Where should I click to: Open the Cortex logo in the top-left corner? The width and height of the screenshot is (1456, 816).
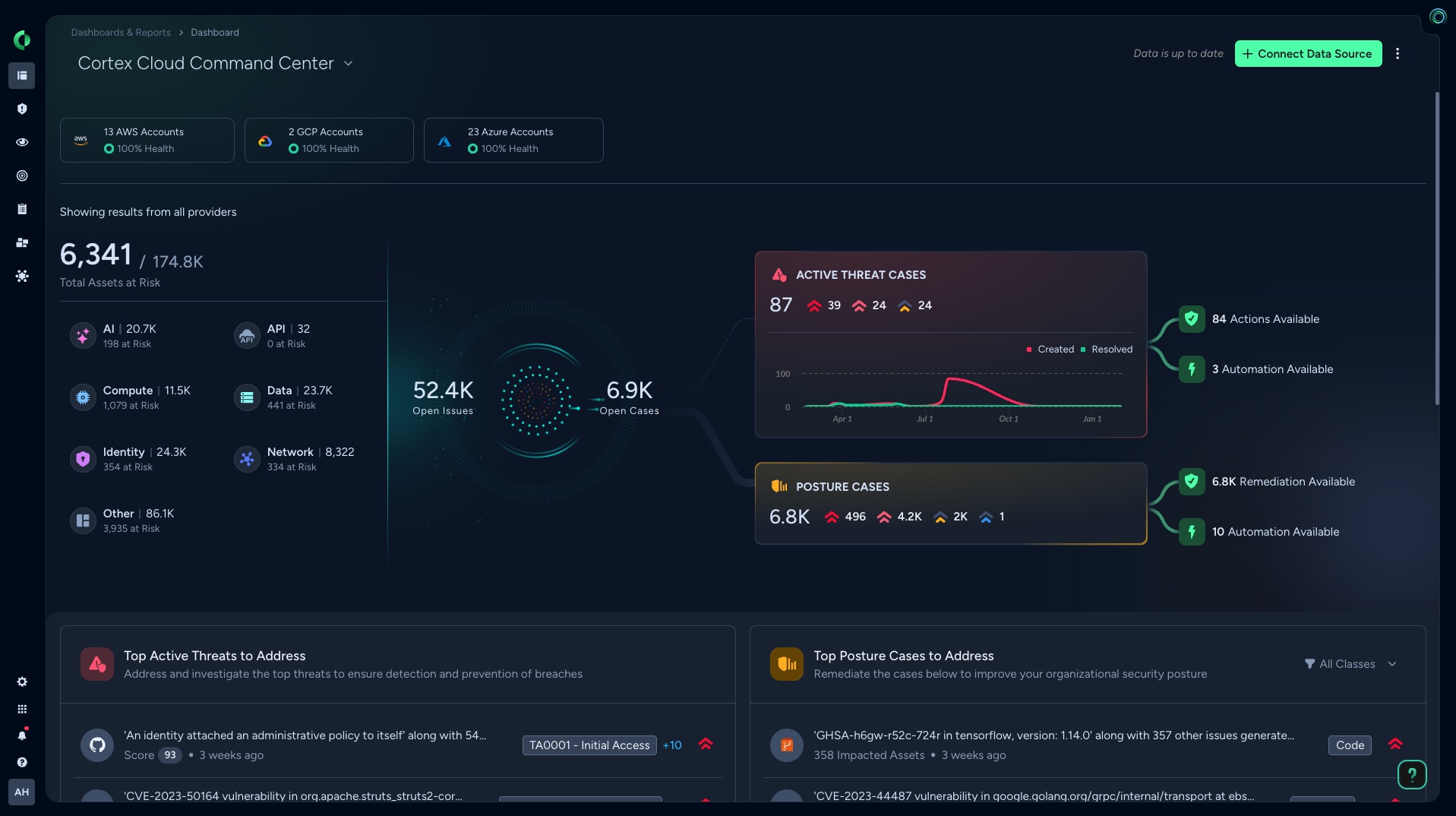(x=21, y=40)
